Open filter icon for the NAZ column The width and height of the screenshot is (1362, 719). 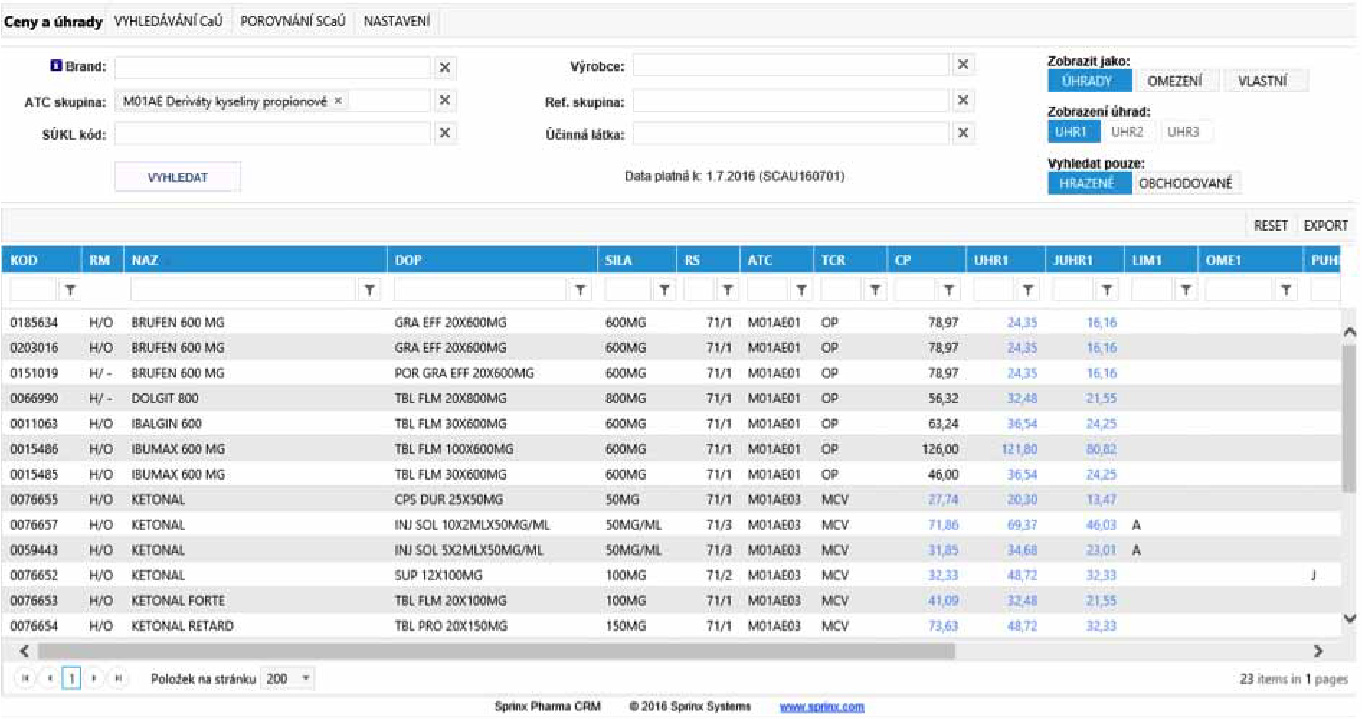[370, 290]
